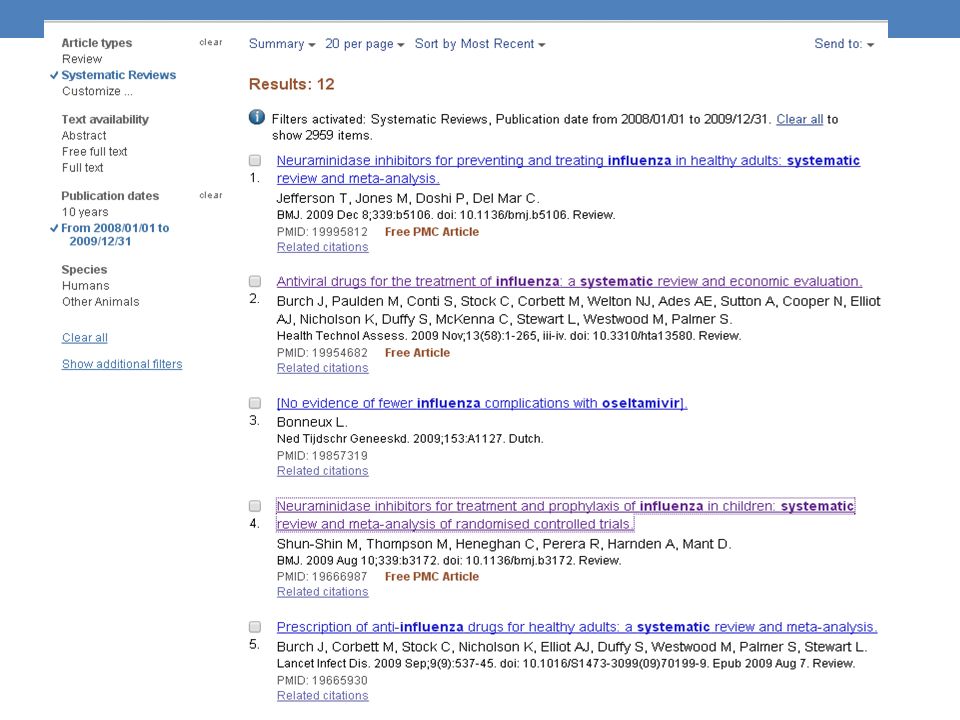960x720 pixels.
Task: Click the Text availability heading
Action: (x=105, y=119)
